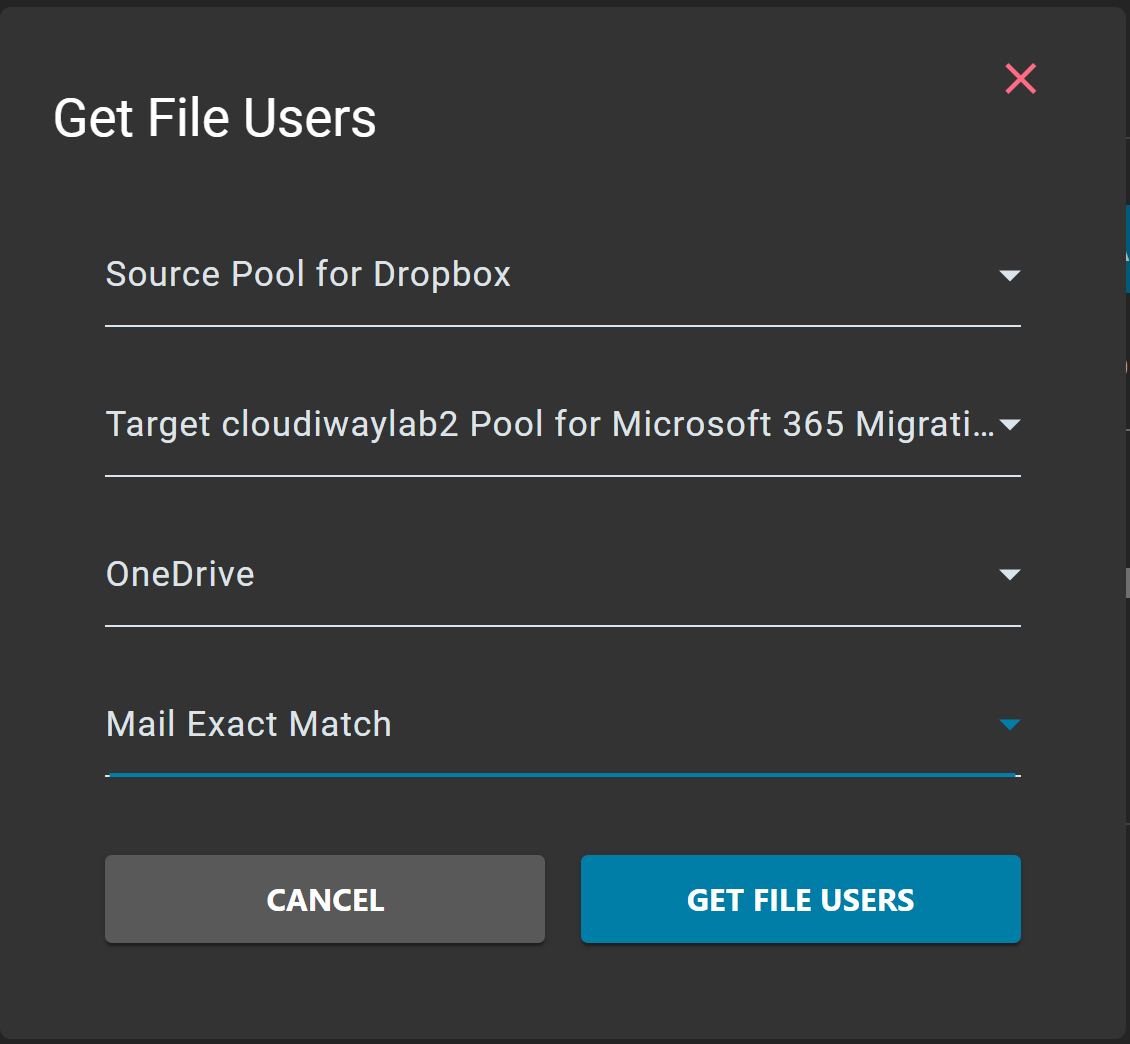Image resolution: width=1130 pixels, height=1044 pixels.
Task: Close the Get File Users dialog
Action: pyautogui.click(x=1020, y=79)
